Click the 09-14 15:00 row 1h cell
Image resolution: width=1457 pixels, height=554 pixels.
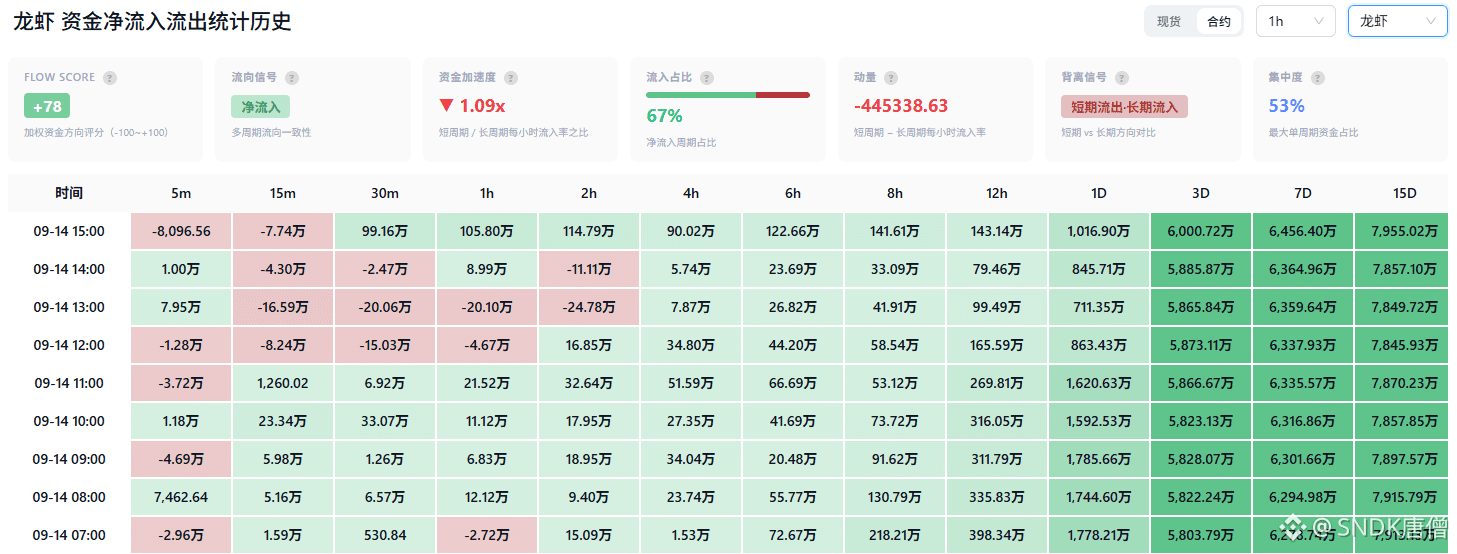pos(487,231)
